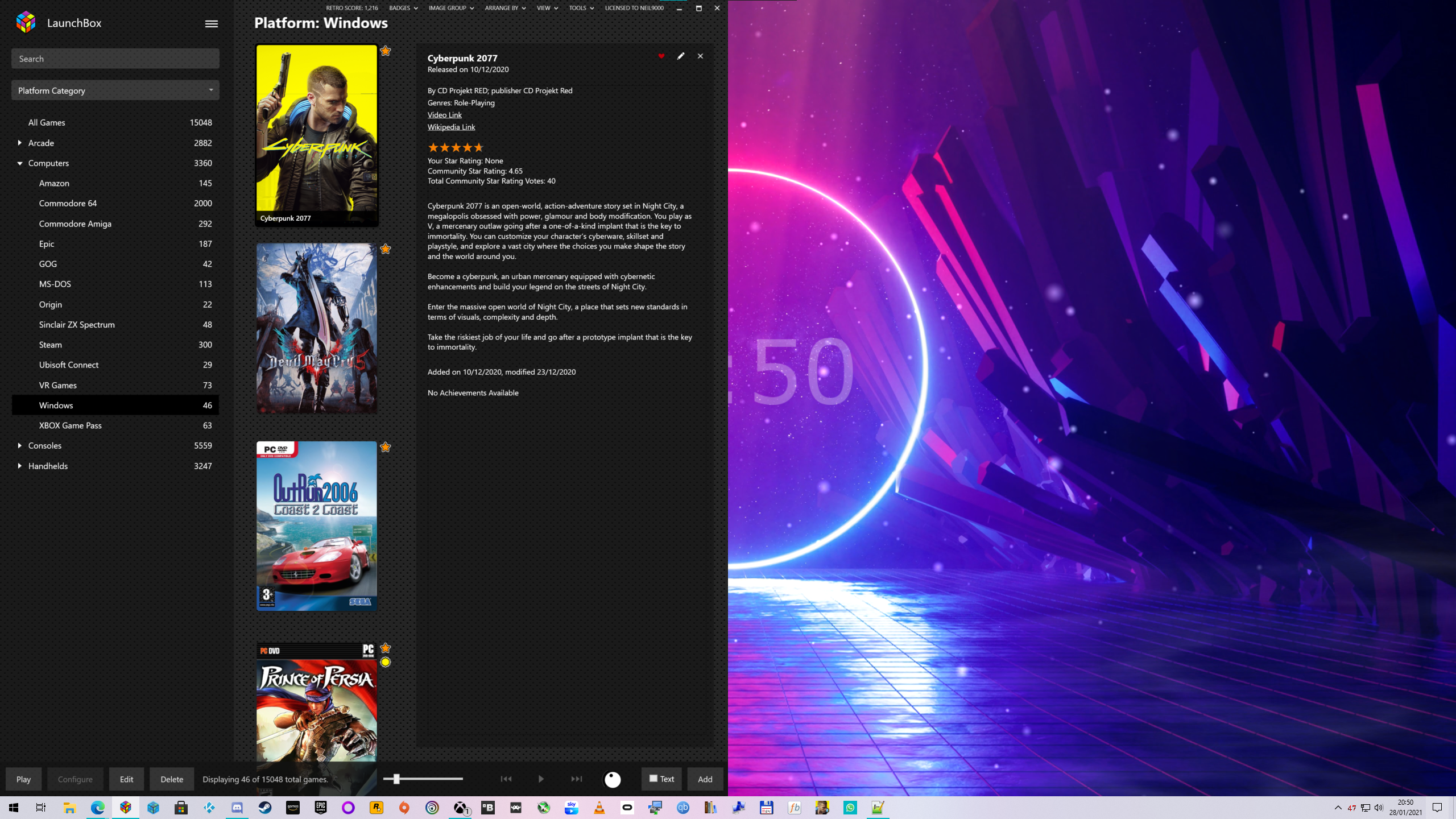This screenshot has height=819, width=1456.
Task: Expand the Consoles category
Action: point(20,445)
